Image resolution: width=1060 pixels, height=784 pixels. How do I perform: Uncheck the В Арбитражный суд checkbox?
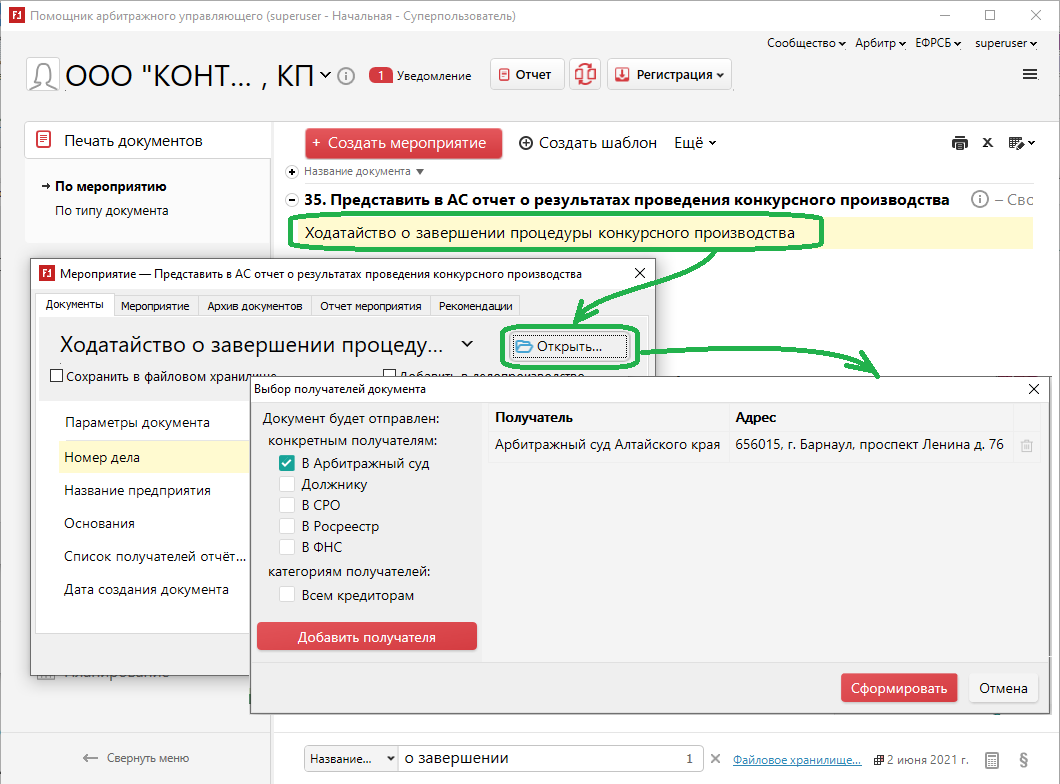pyautogui.click(x=286, y=463)
